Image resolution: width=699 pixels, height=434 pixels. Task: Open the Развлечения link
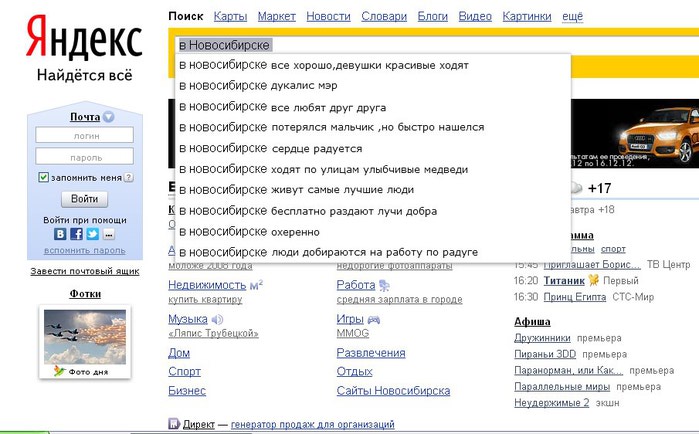click(x=371, y=353)
